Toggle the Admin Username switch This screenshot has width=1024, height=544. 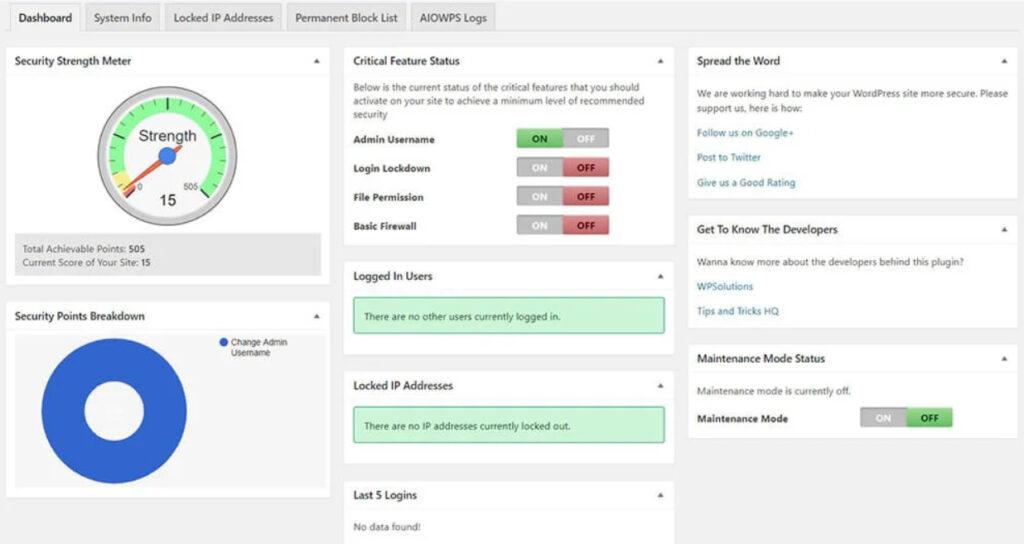click(x=562, y=139)
